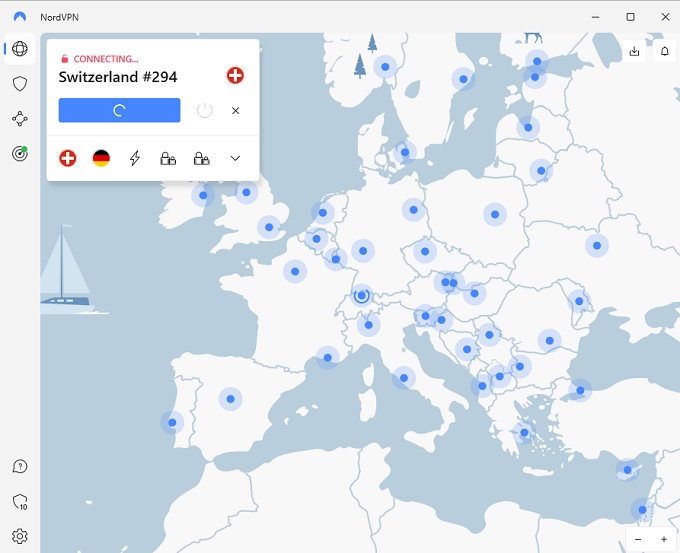Image resolution: width=680 pixels, height=553 pixels.
Task: Click the blue connecting spinner button
Action: coord(119,110)
